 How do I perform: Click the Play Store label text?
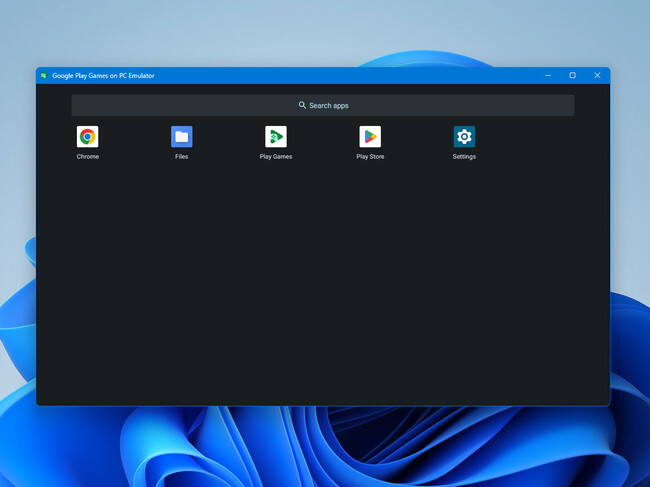pyautogui.click(x=370, y=157)
